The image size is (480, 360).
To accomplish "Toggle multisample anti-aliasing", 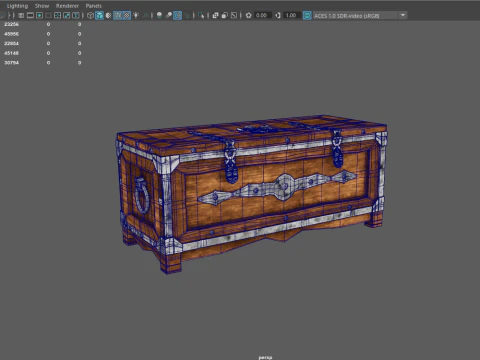I will [177, 15].
